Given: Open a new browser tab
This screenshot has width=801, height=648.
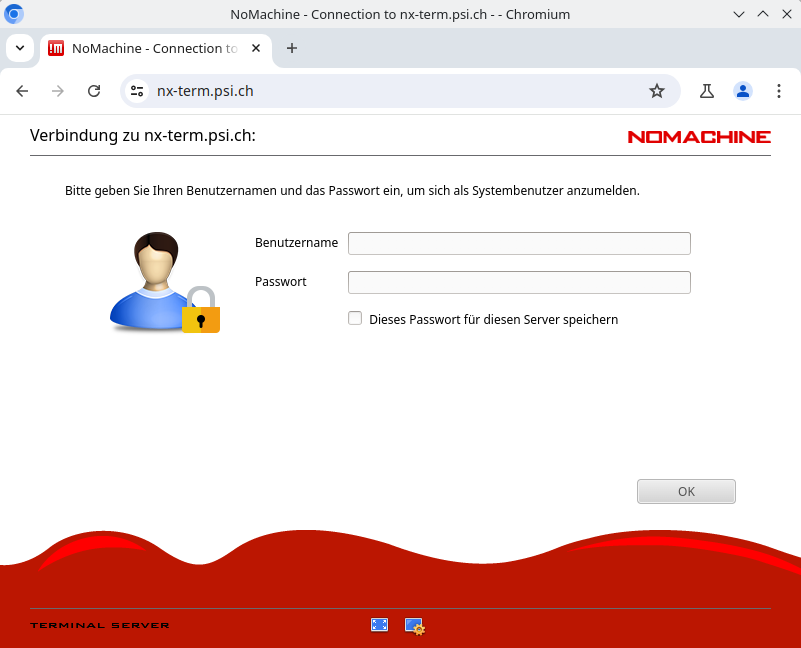Looking at the screenshot, I should [x=291, y=48].
